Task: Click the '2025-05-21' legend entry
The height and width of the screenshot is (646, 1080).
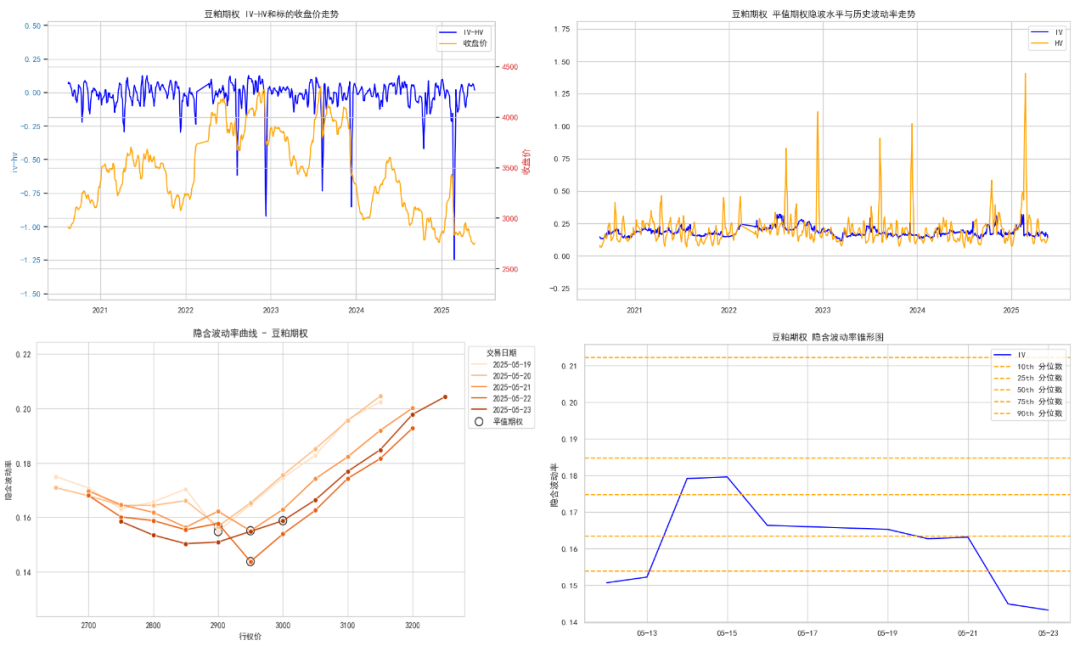Action: (501, 387)
